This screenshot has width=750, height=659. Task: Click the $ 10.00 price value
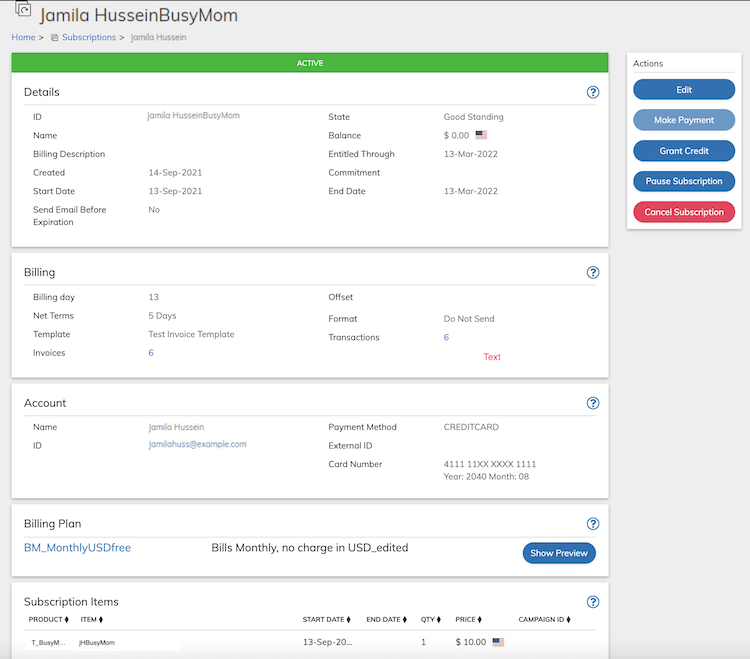point(471,642)
